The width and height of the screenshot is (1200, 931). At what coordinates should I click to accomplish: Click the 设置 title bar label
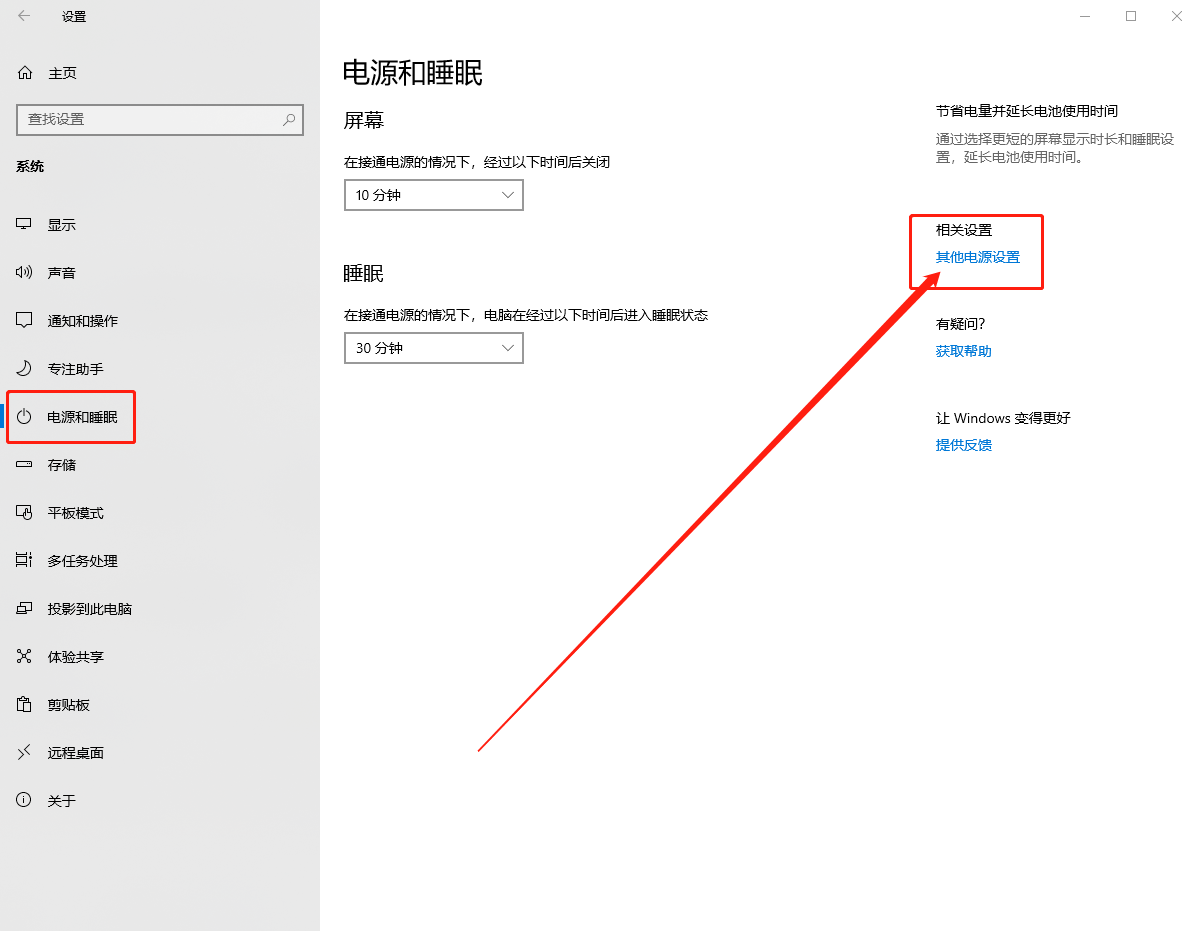73,16
